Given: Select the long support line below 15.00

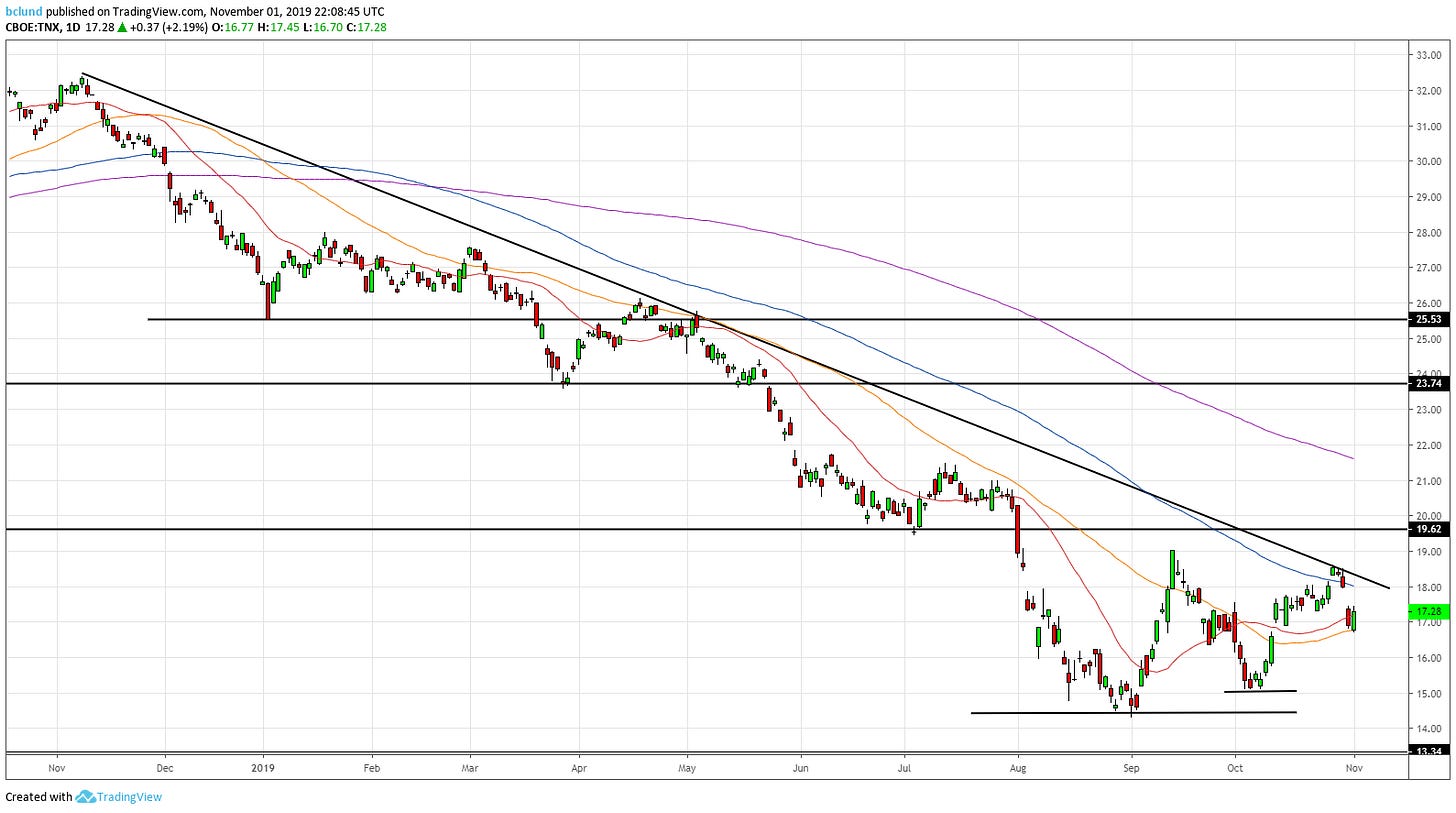Looking at the screenshot, I should coord(1132,712).
